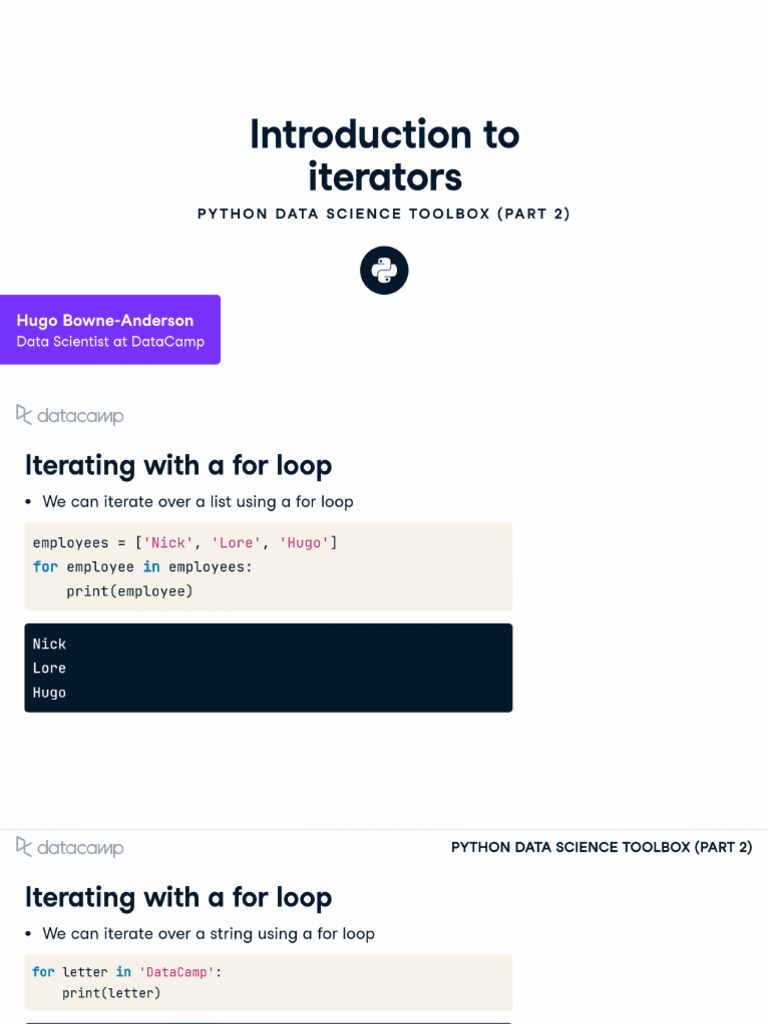Click the employees list assignment code line
The width and height of the screenshot is (768, 1024).
pyautogui.click(x=185, y=543)
